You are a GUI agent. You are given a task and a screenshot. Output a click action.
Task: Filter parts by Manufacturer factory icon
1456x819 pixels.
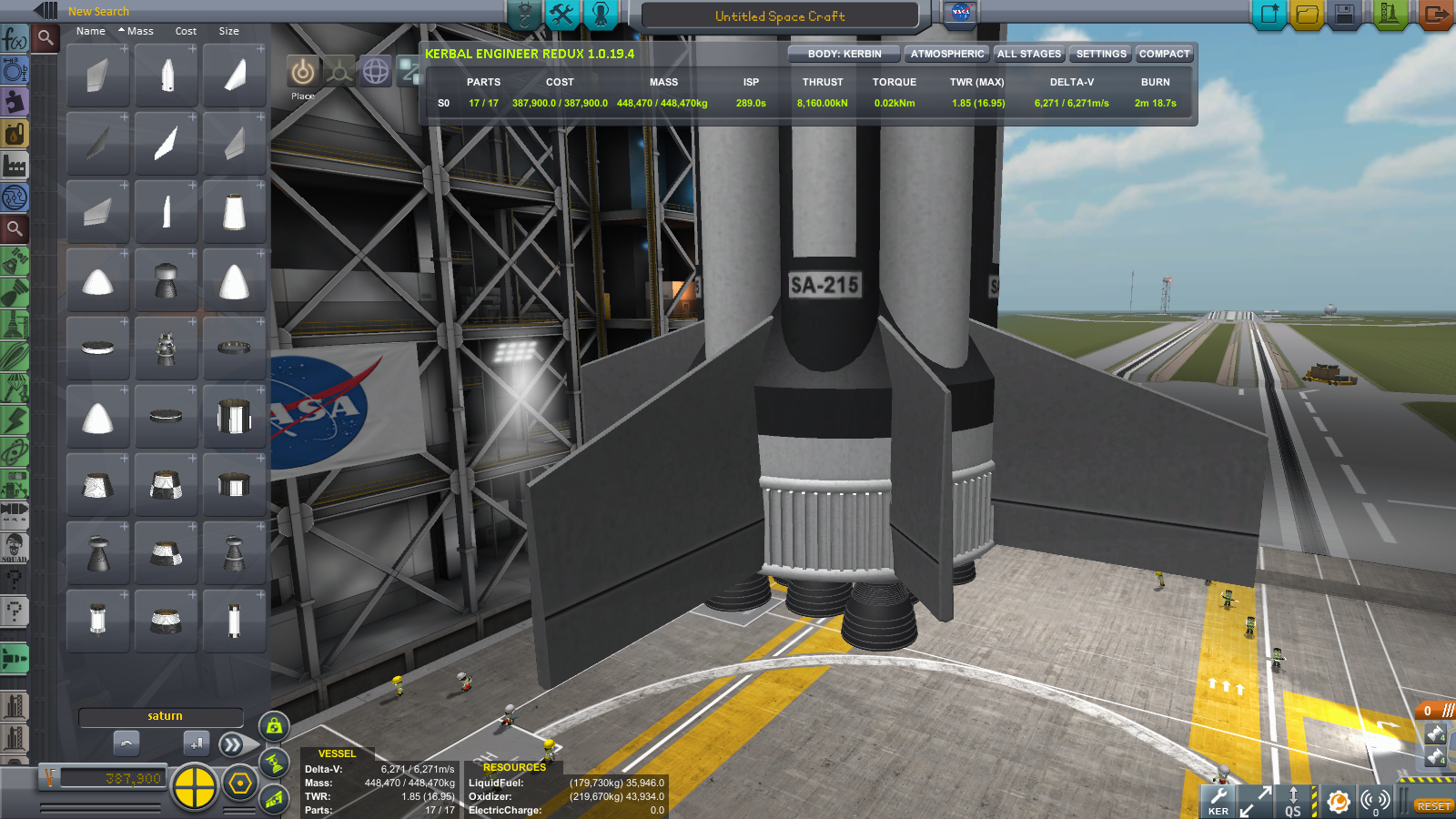pos(15,166)
